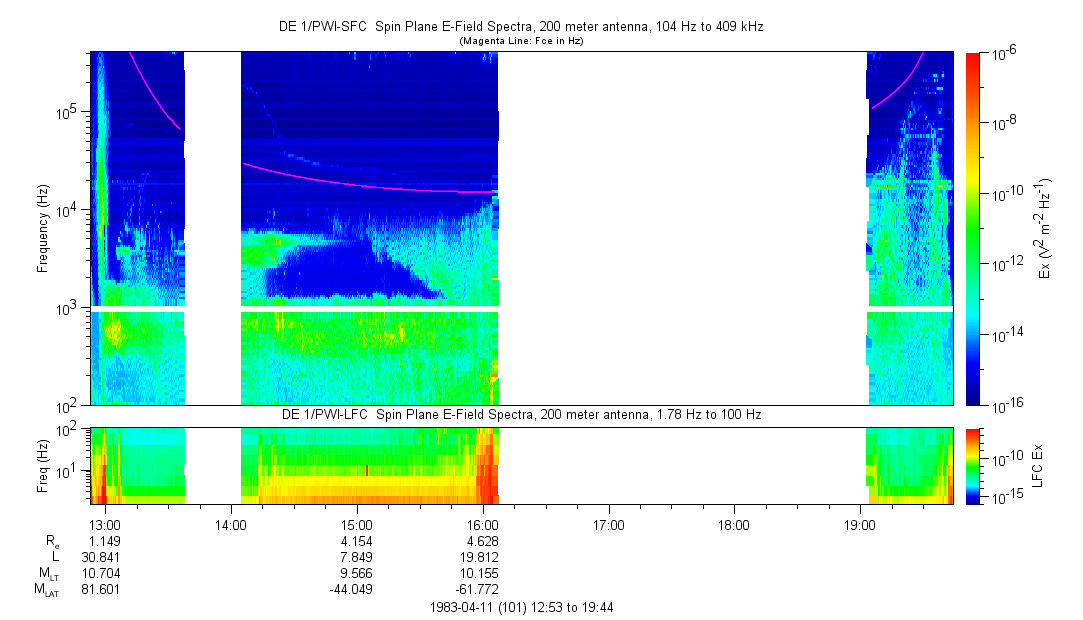
Task: Click the 17:00 time tick label
Action: pos(608,524)
